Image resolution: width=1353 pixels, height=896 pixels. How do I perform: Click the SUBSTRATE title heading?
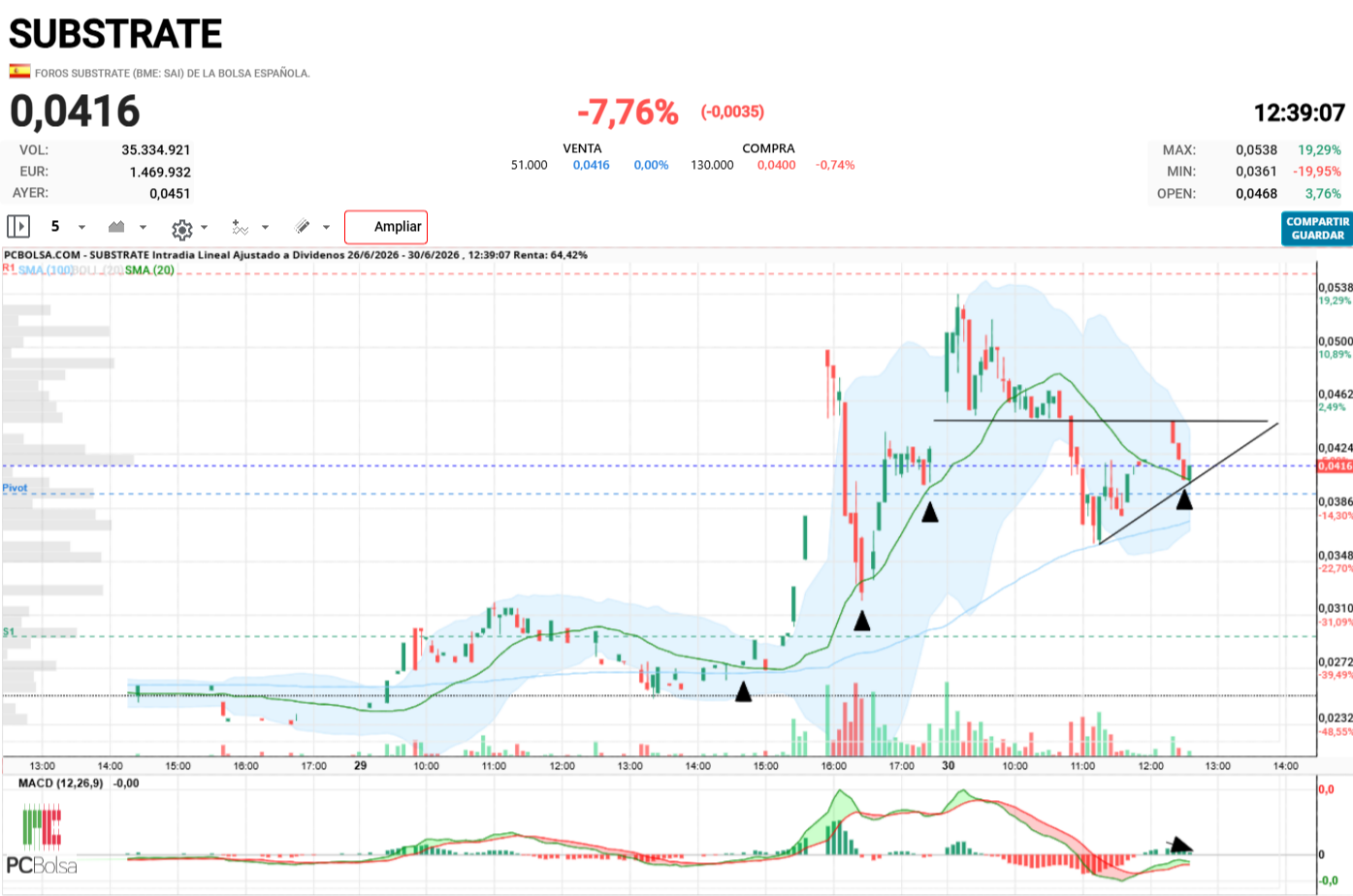tap(115, 34)
